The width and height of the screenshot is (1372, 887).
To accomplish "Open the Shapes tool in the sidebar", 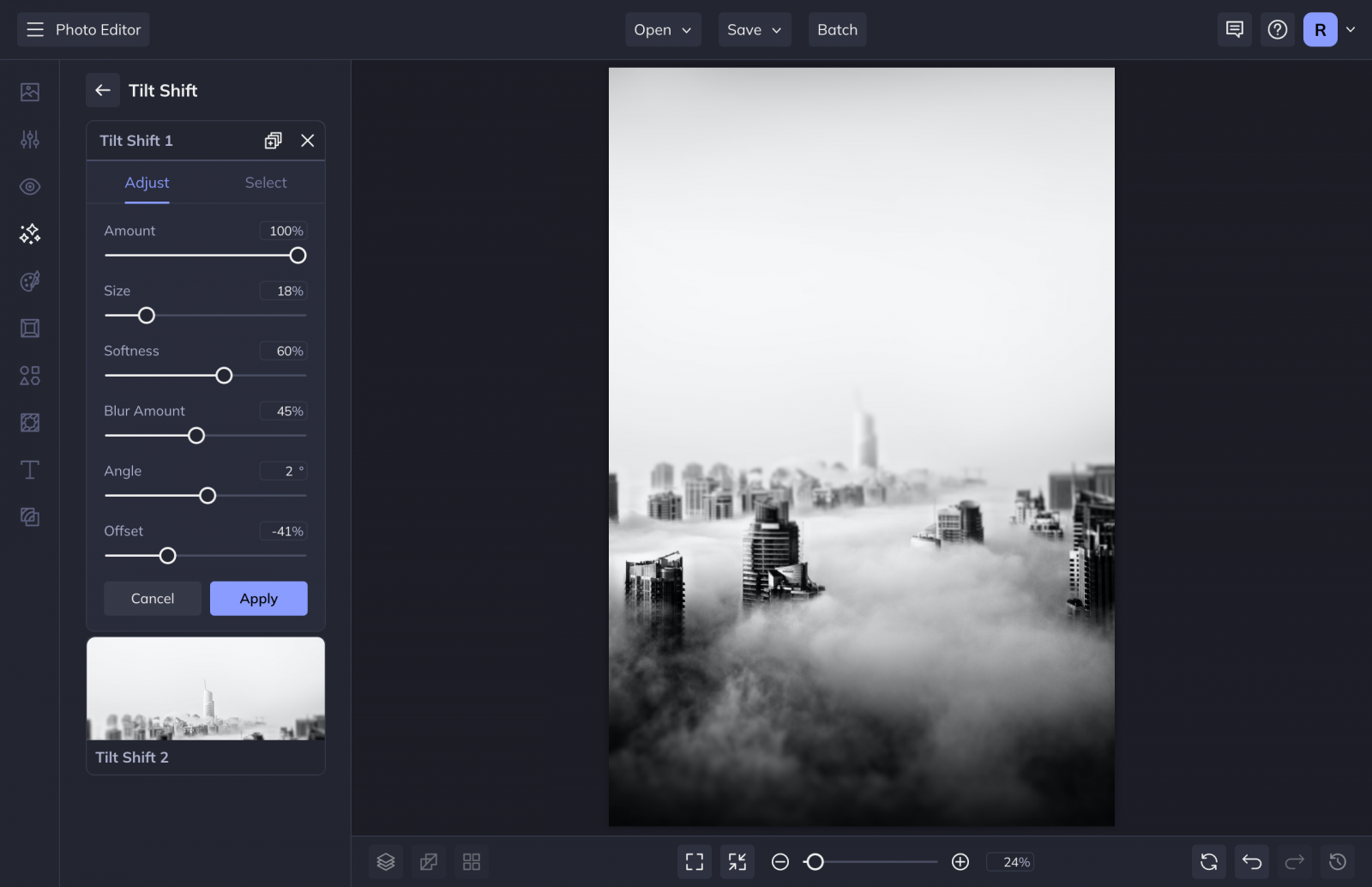I will tap(29, 375).
